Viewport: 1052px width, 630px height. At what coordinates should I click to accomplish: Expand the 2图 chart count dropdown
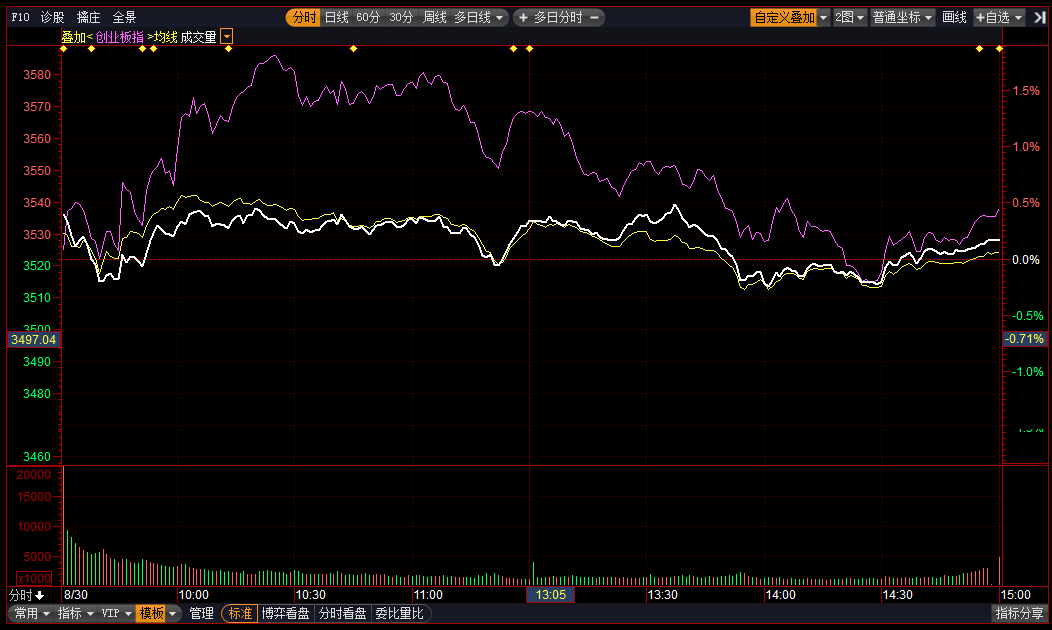[849, 18]
